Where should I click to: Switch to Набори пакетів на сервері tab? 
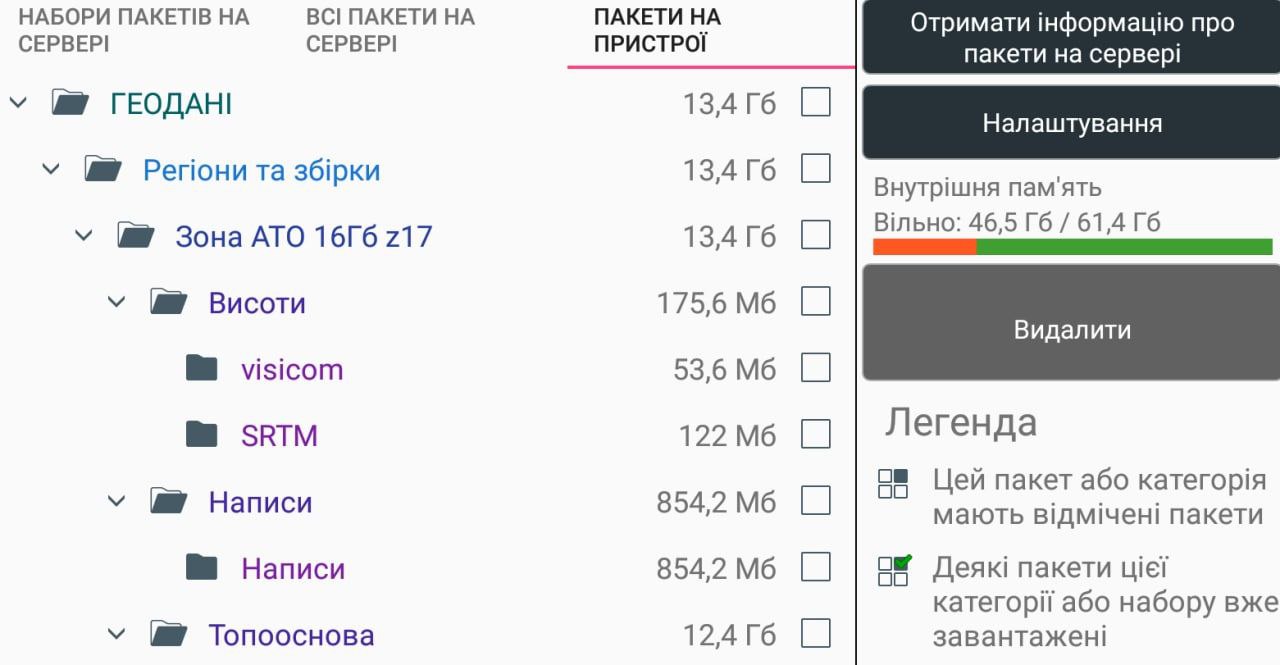pyautogui.click(x=134, y=31)
